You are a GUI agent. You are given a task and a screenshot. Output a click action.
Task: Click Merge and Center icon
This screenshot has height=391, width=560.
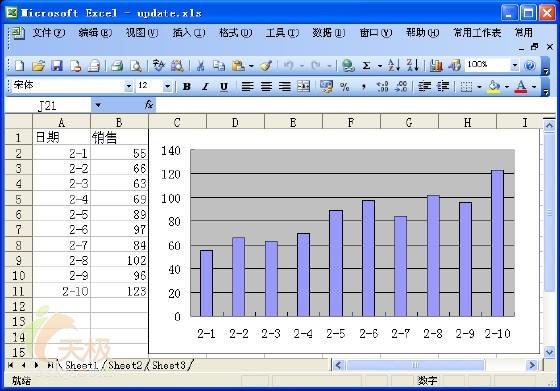pos(303,86)
